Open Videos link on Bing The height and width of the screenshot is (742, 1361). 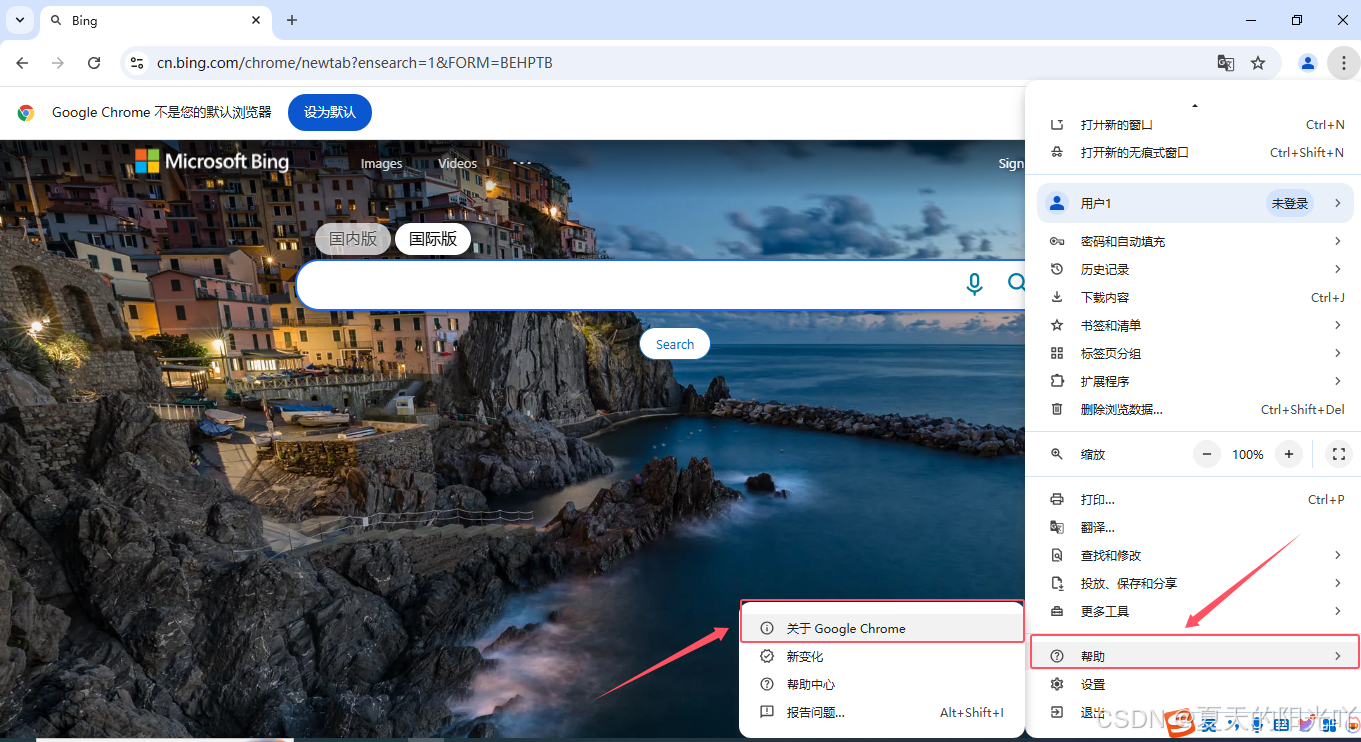457,163
